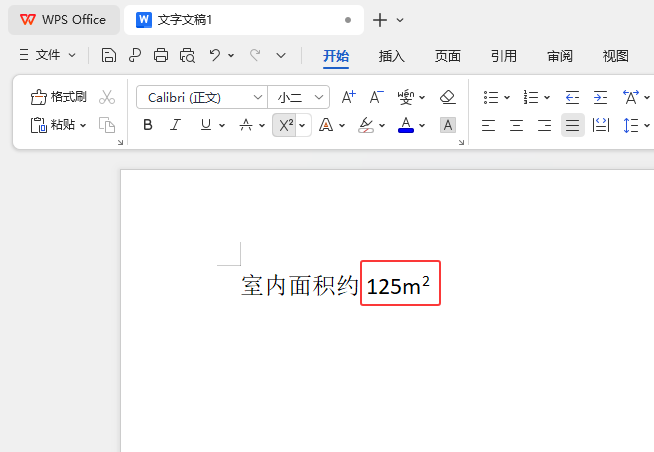Apply text highlight with the highlighter icon
Screen dimensions: 654x452
[366, 125]
